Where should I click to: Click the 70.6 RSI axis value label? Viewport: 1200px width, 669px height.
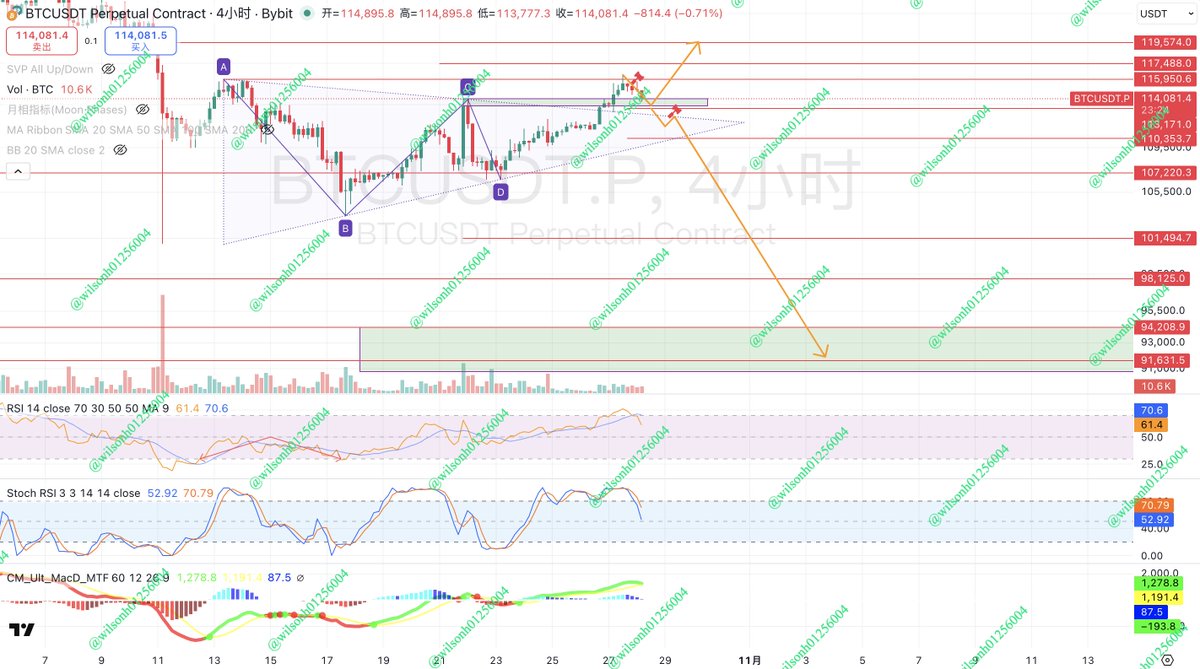tap(1150, 410)
